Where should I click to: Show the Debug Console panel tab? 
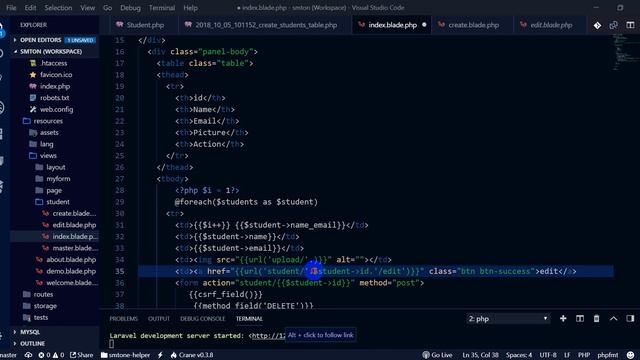tap(202, 319)
